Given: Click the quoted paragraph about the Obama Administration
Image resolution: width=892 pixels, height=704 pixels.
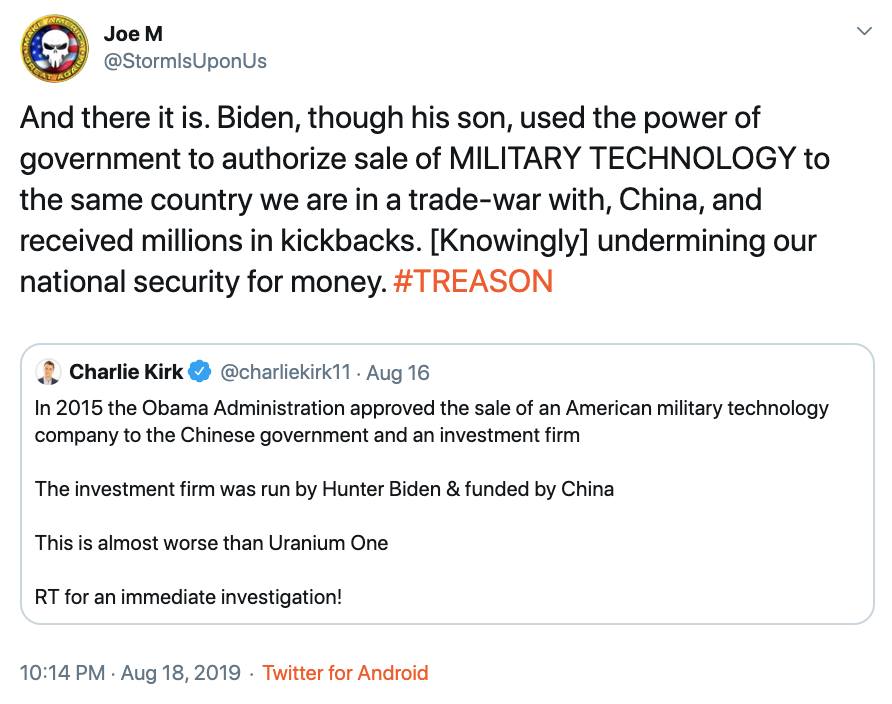Looking at the screenshot, I should (x=430, y=421).
